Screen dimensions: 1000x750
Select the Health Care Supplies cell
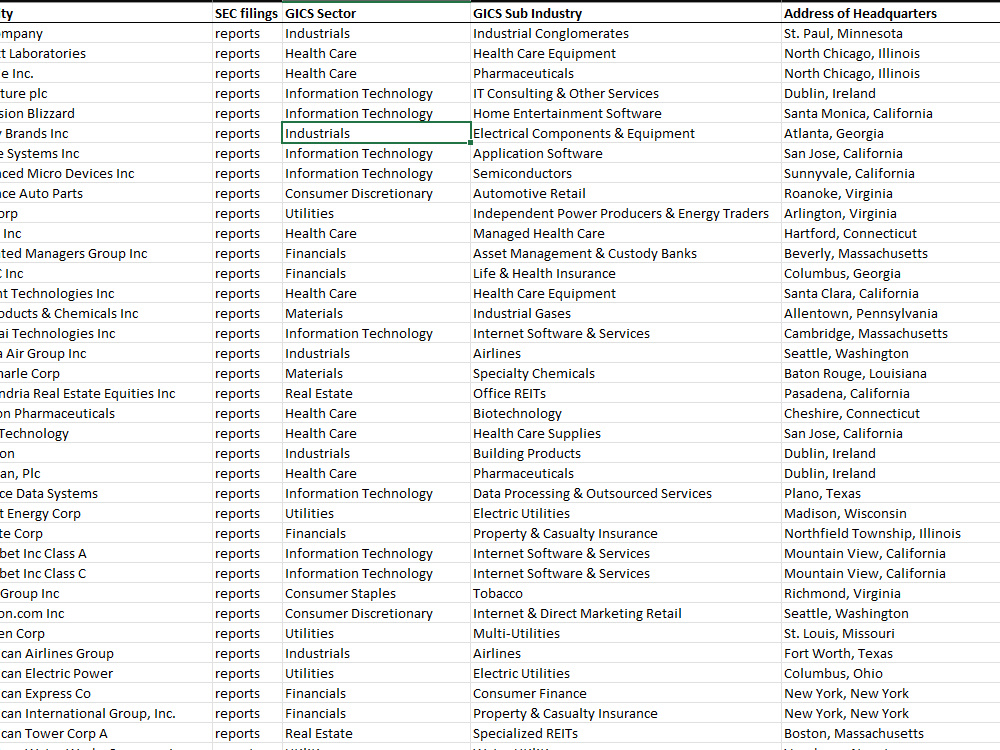click(x=625, y=433)
